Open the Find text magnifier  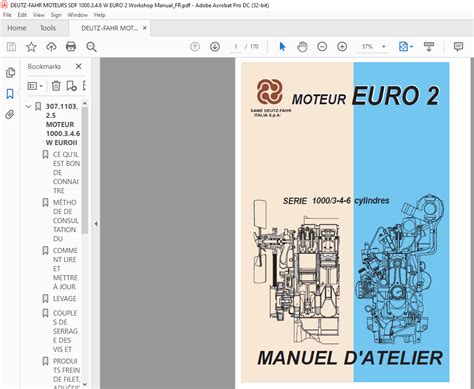tap(91, 47)
